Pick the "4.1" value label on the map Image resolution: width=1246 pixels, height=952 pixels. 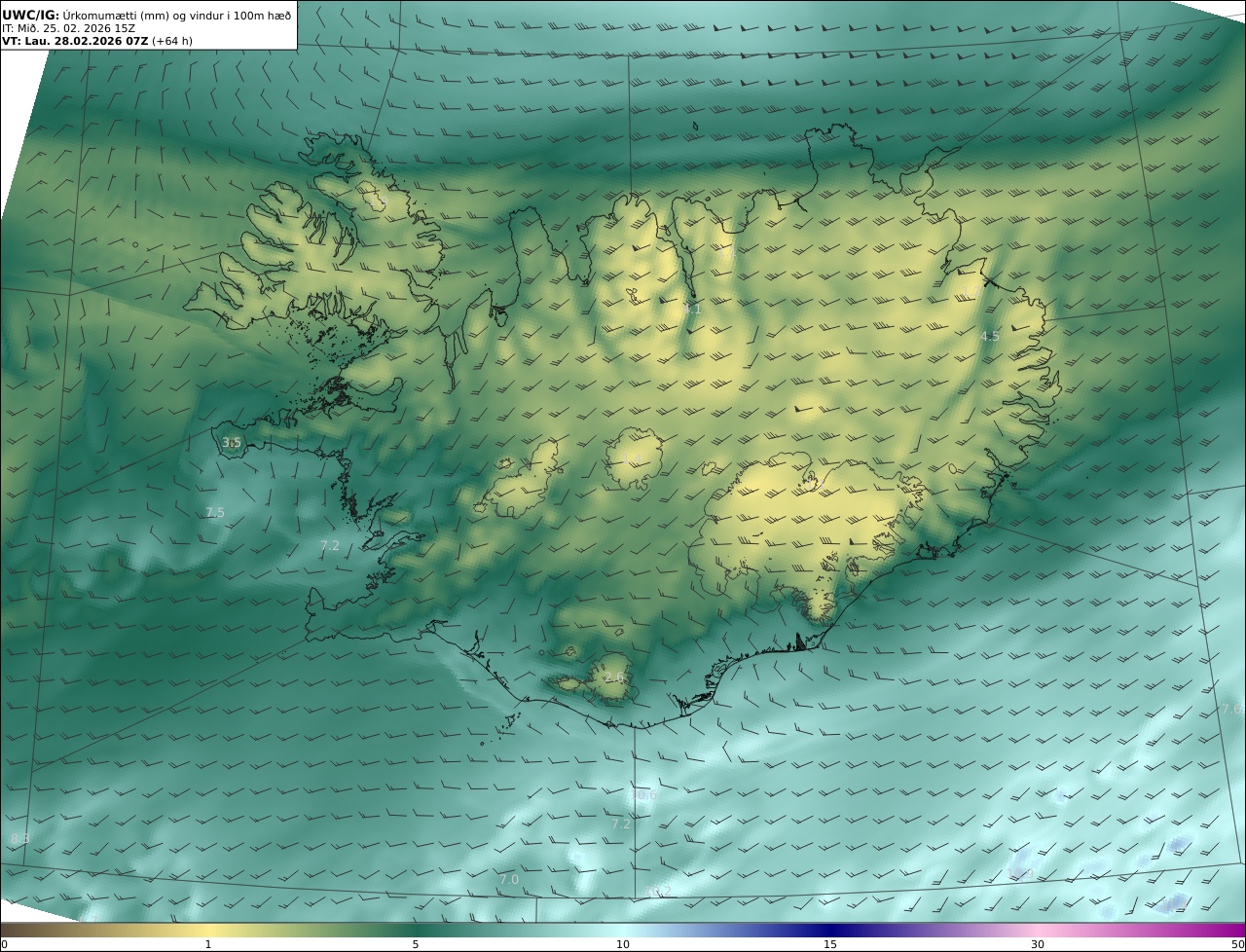pos(692,309)
